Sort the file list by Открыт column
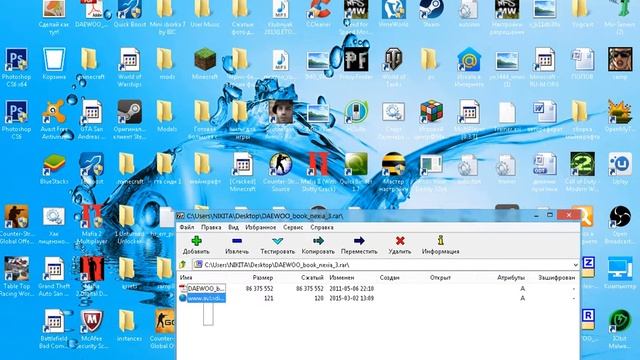640x360 pixels. [440, 278]
